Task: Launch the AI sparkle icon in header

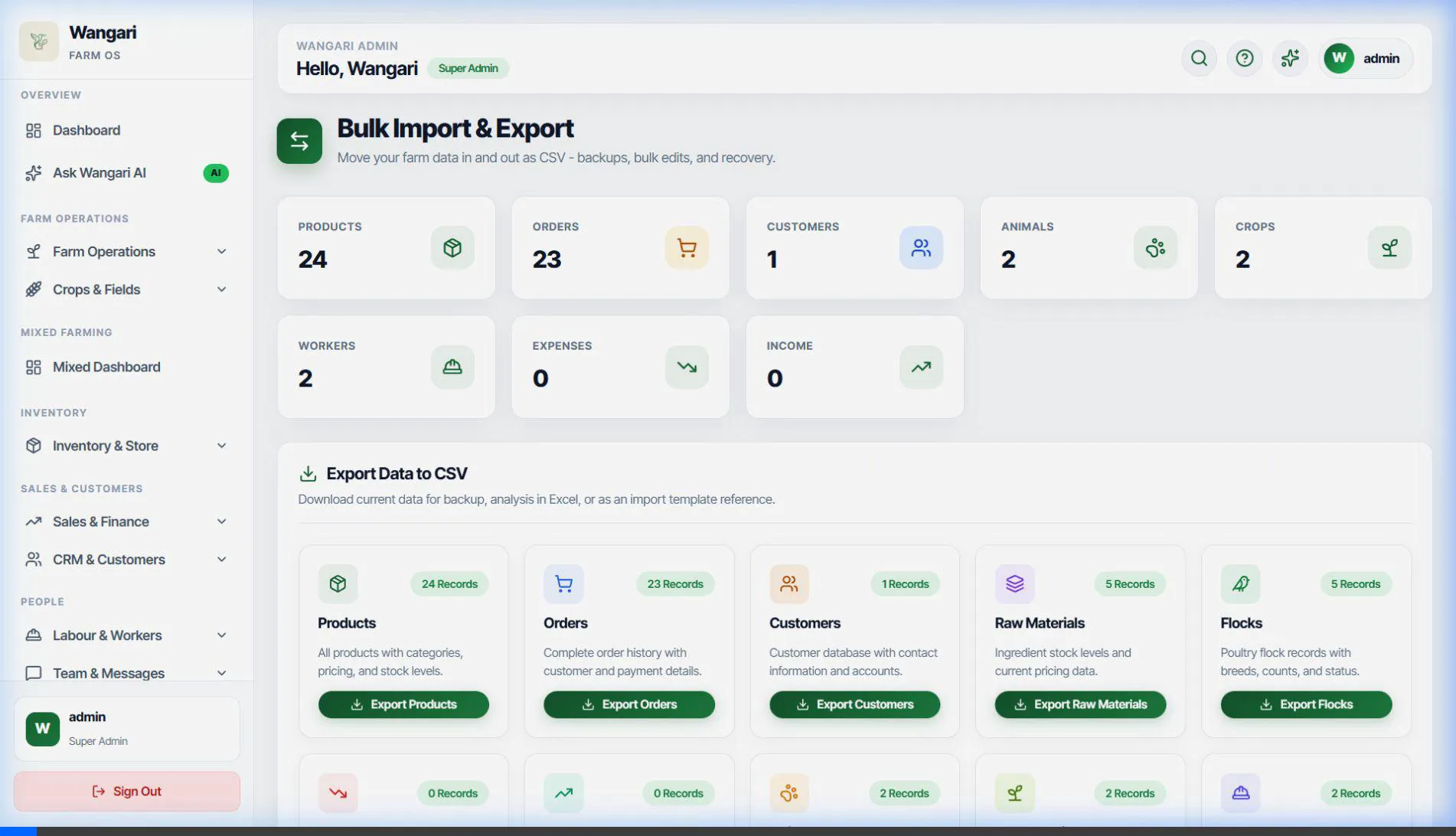Action: [1290, 58]
